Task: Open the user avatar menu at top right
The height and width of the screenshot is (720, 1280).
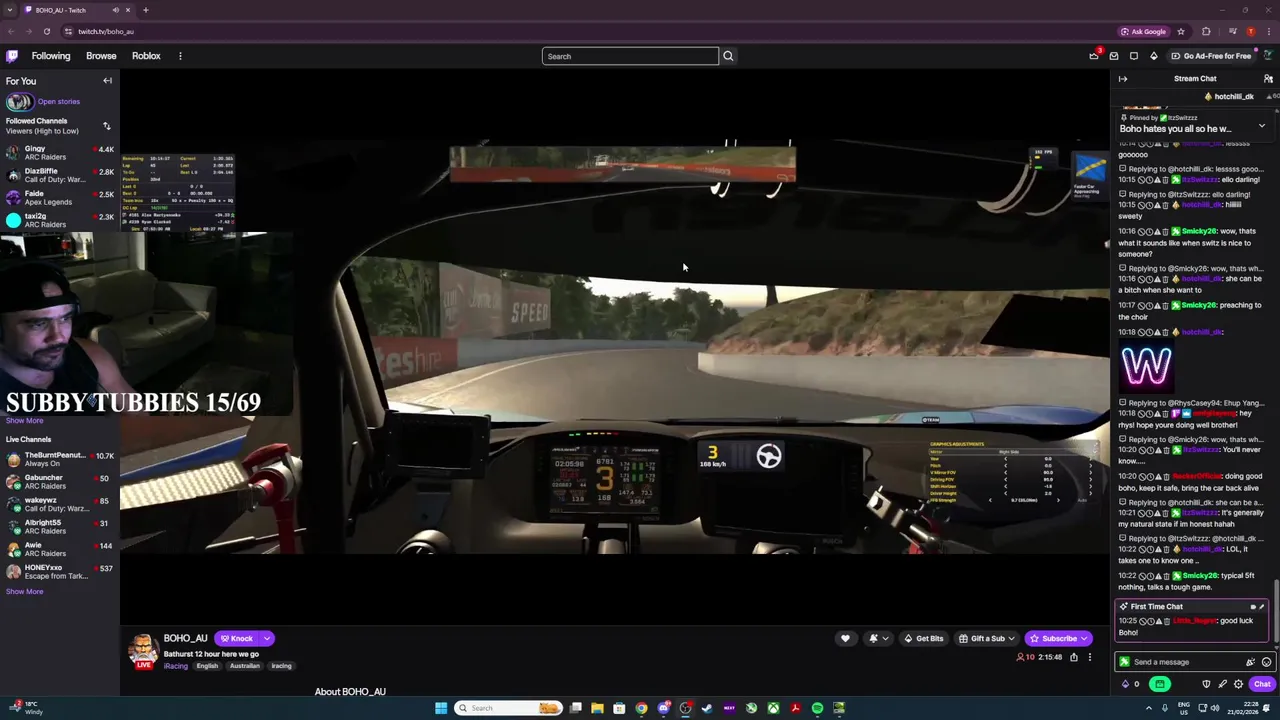Action: tap(1268, 56)
